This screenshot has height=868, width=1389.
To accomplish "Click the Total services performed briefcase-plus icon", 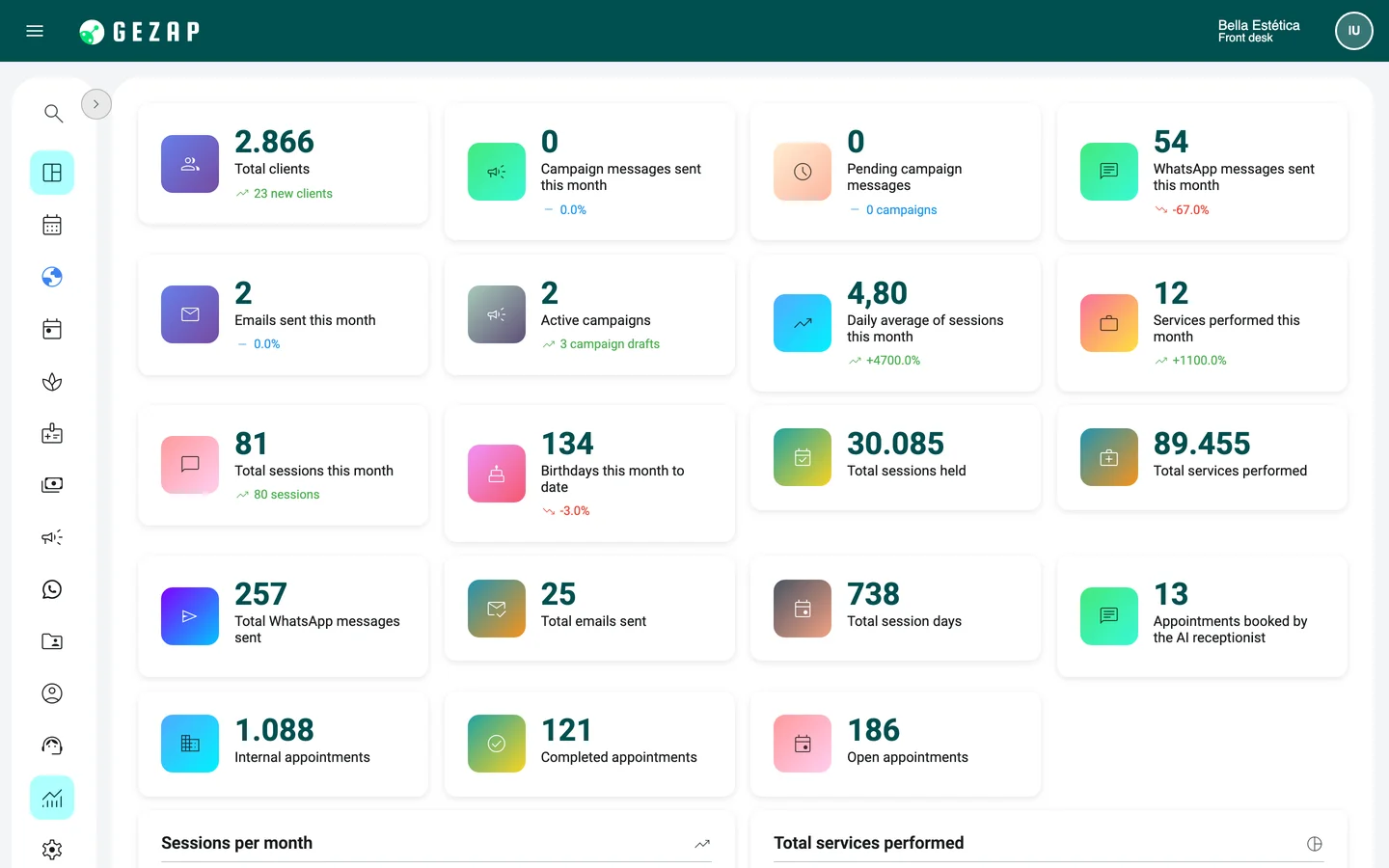I will 1109,457.
